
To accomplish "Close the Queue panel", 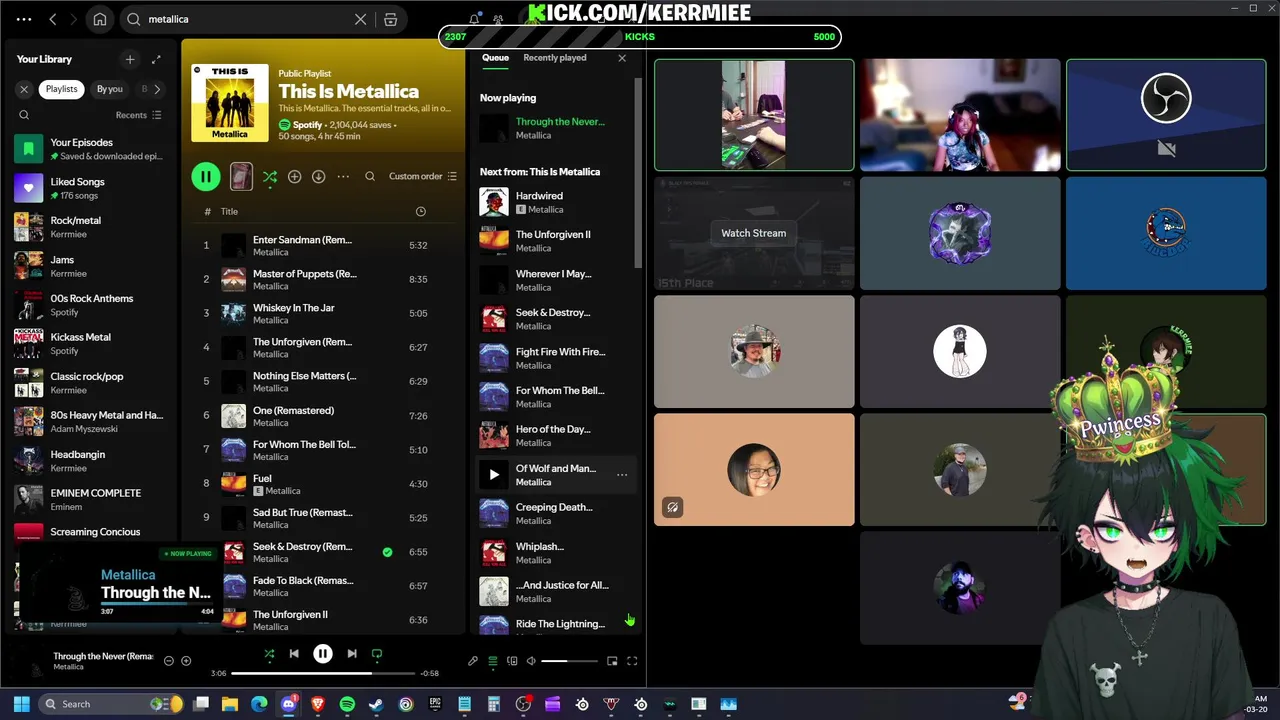I will pos(622,58).
